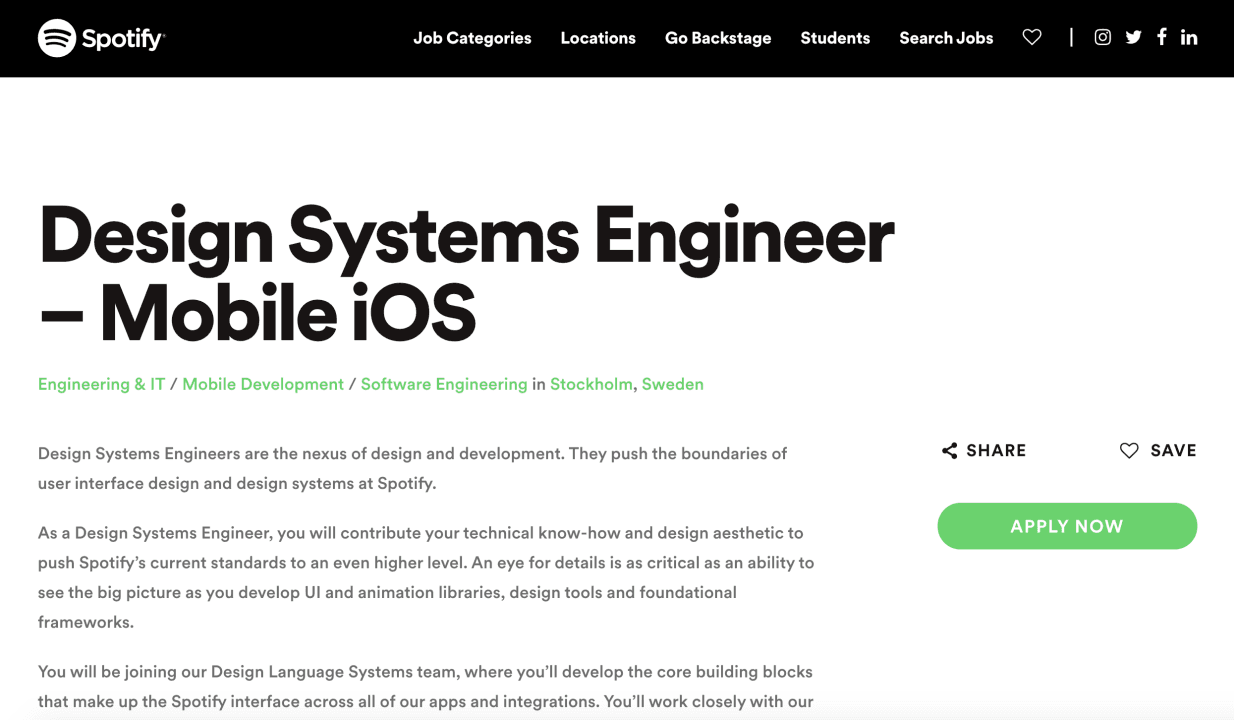
Task: Go to Spotify's Facebook page
Action: pos(1161,37)
